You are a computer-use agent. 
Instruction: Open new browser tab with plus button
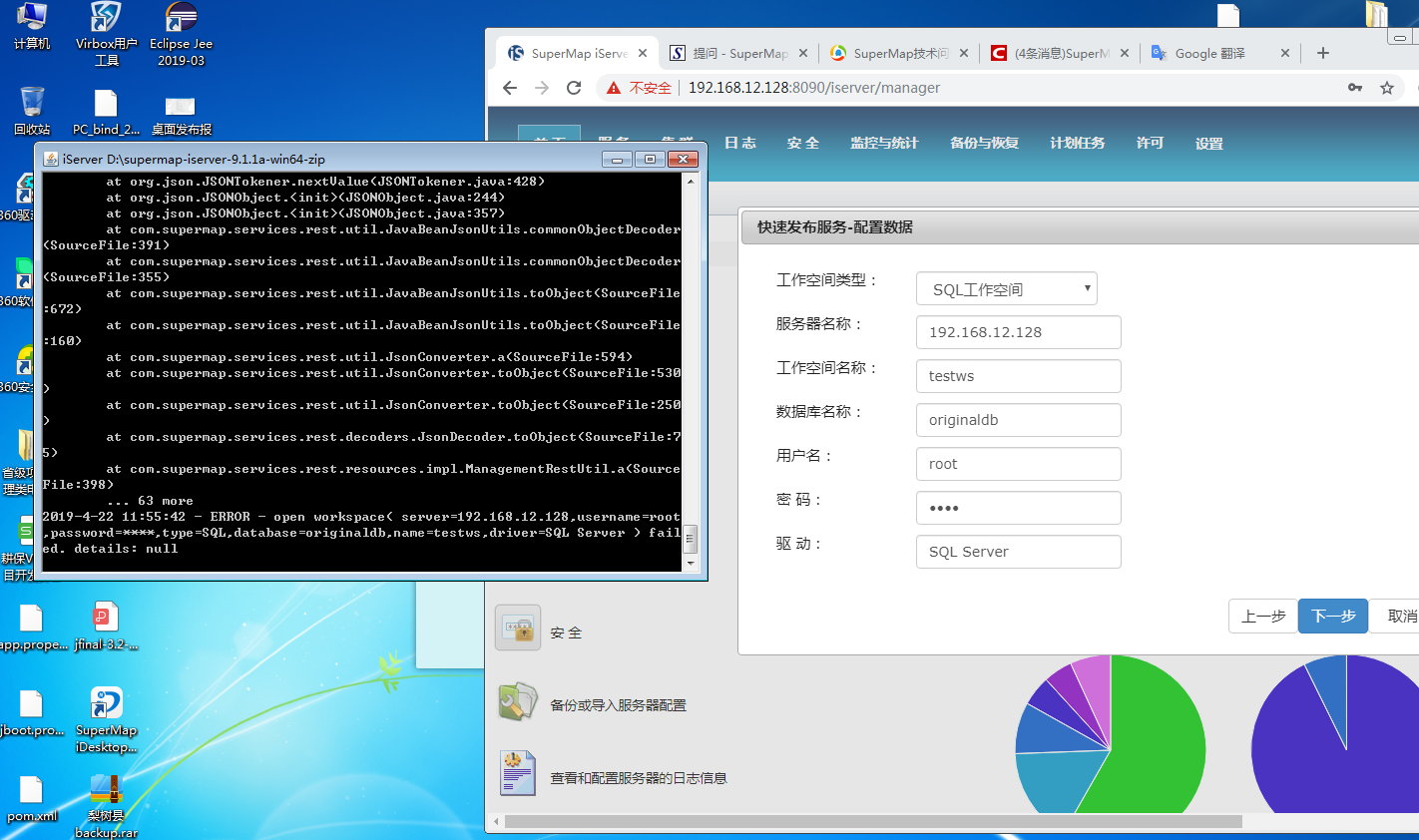pos(1323,53)
